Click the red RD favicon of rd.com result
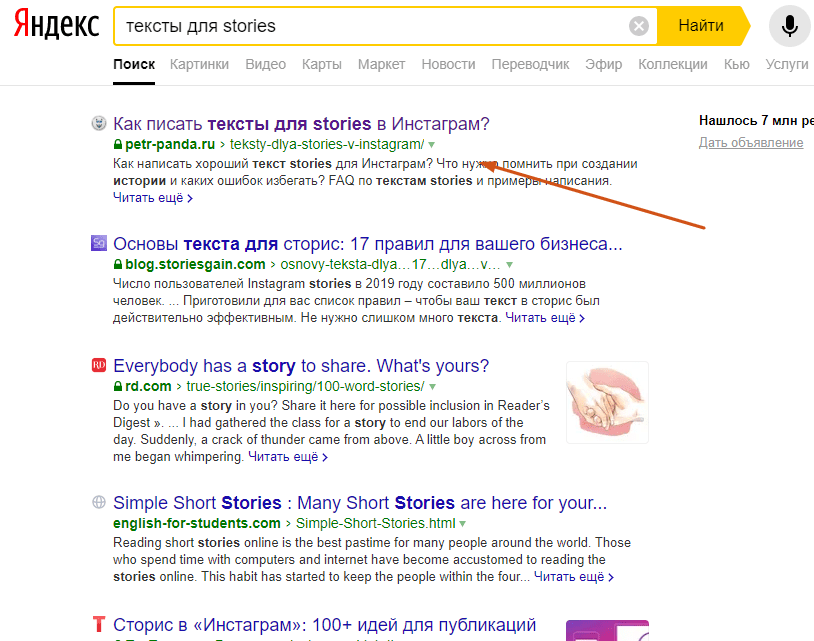 (99, 365)
